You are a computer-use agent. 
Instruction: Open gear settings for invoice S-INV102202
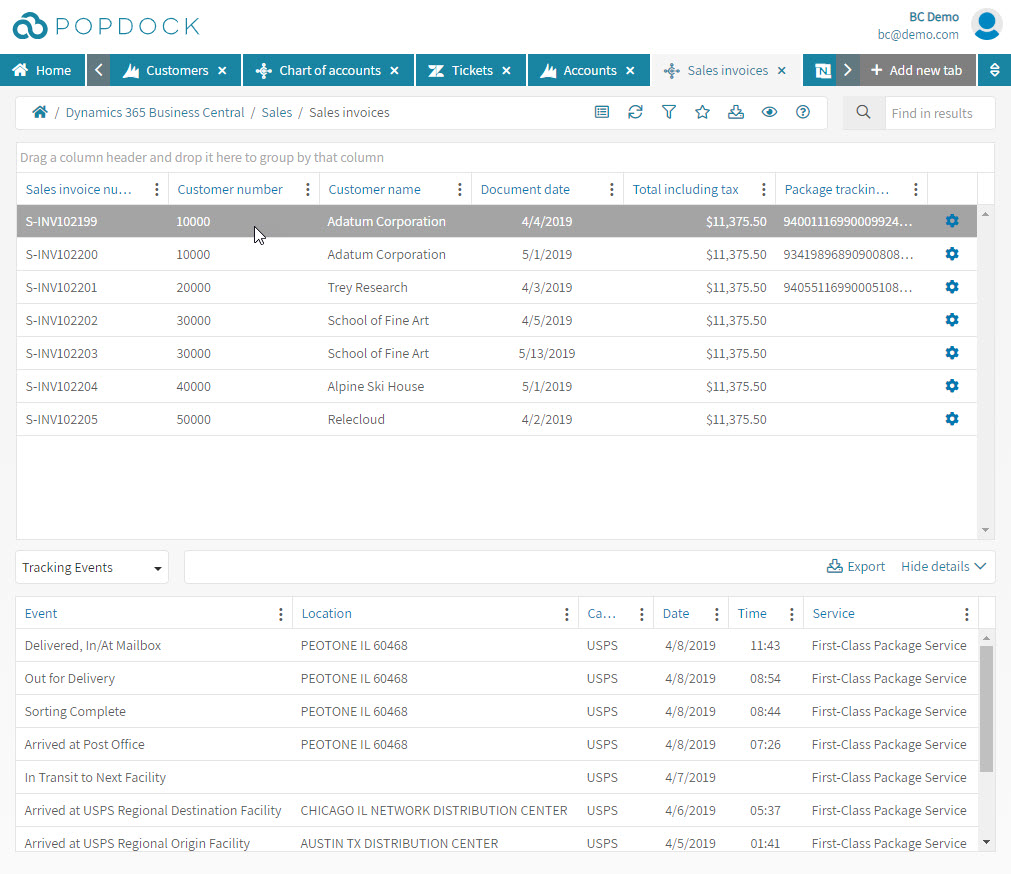click(952, 320)
